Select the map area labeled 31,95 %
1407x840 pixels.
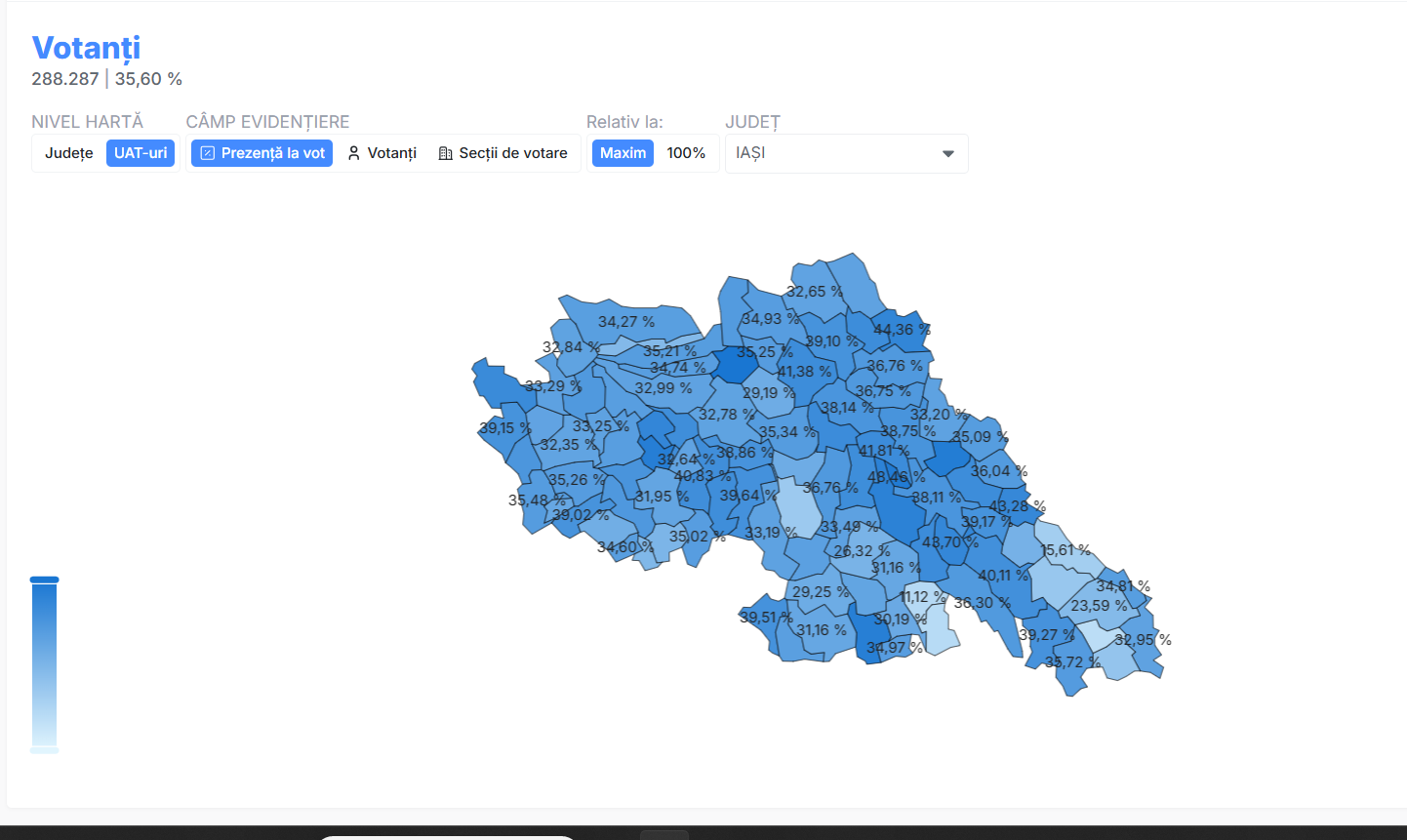point(663,497)
